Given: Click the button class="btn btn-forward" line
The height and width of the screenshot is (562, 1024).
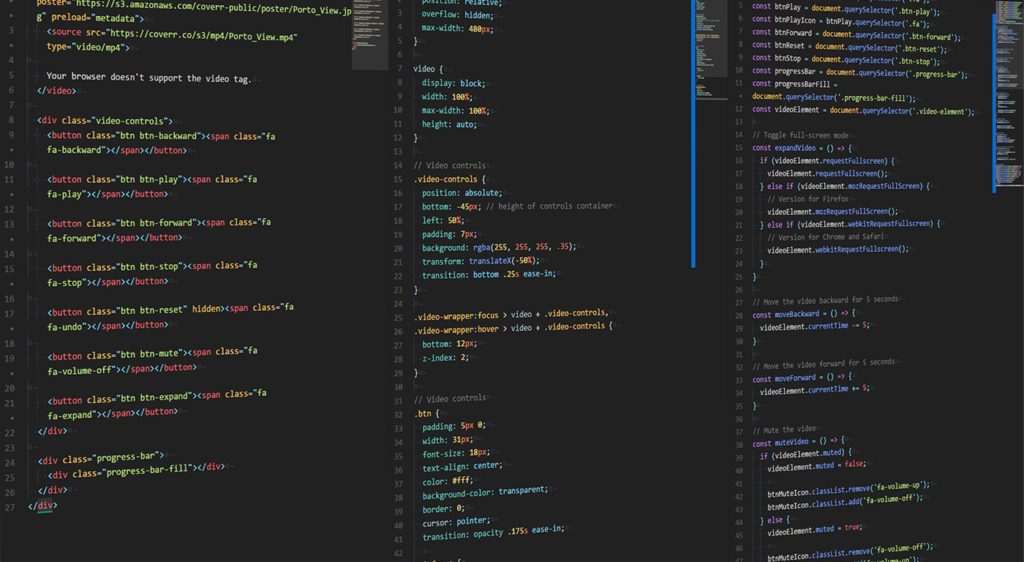Looking at the screenshot, I should [159, 223].
